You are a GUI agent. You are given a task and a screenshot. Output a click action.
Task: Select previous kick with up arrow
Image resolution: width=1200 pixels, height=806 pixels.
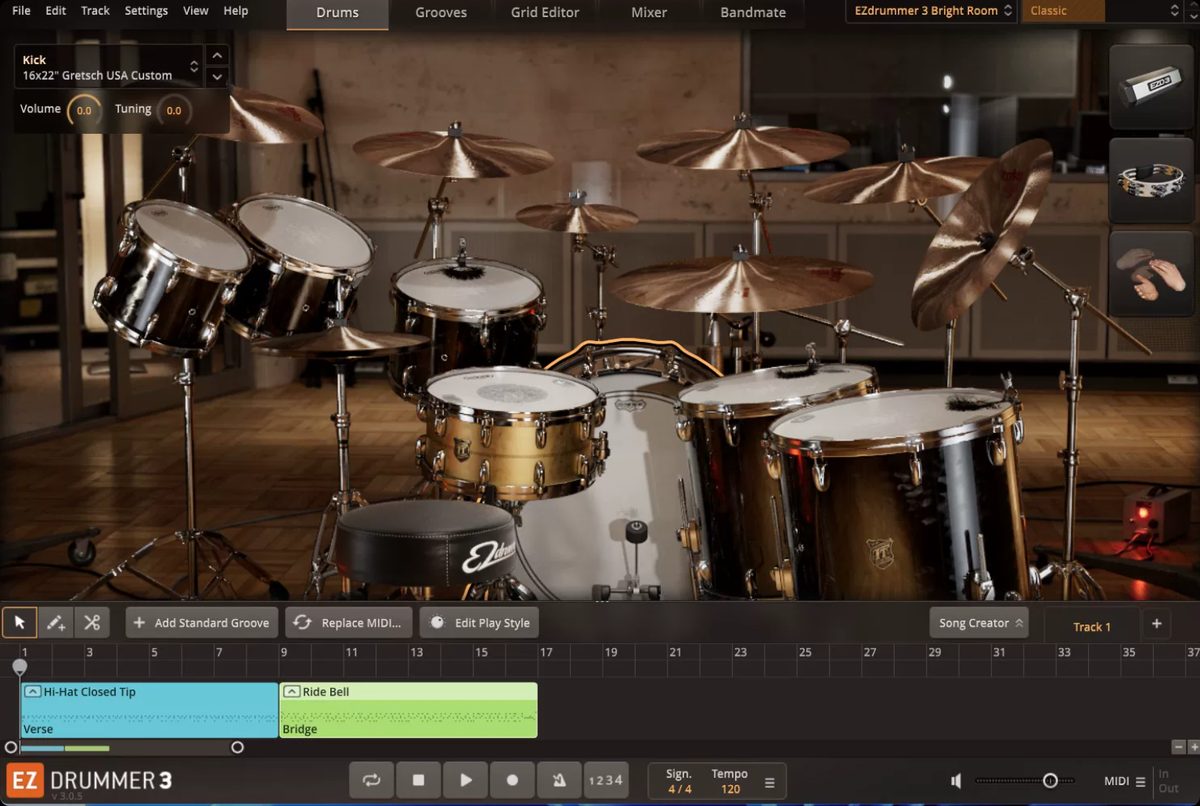pyautogui.click(x=217, y=56)
